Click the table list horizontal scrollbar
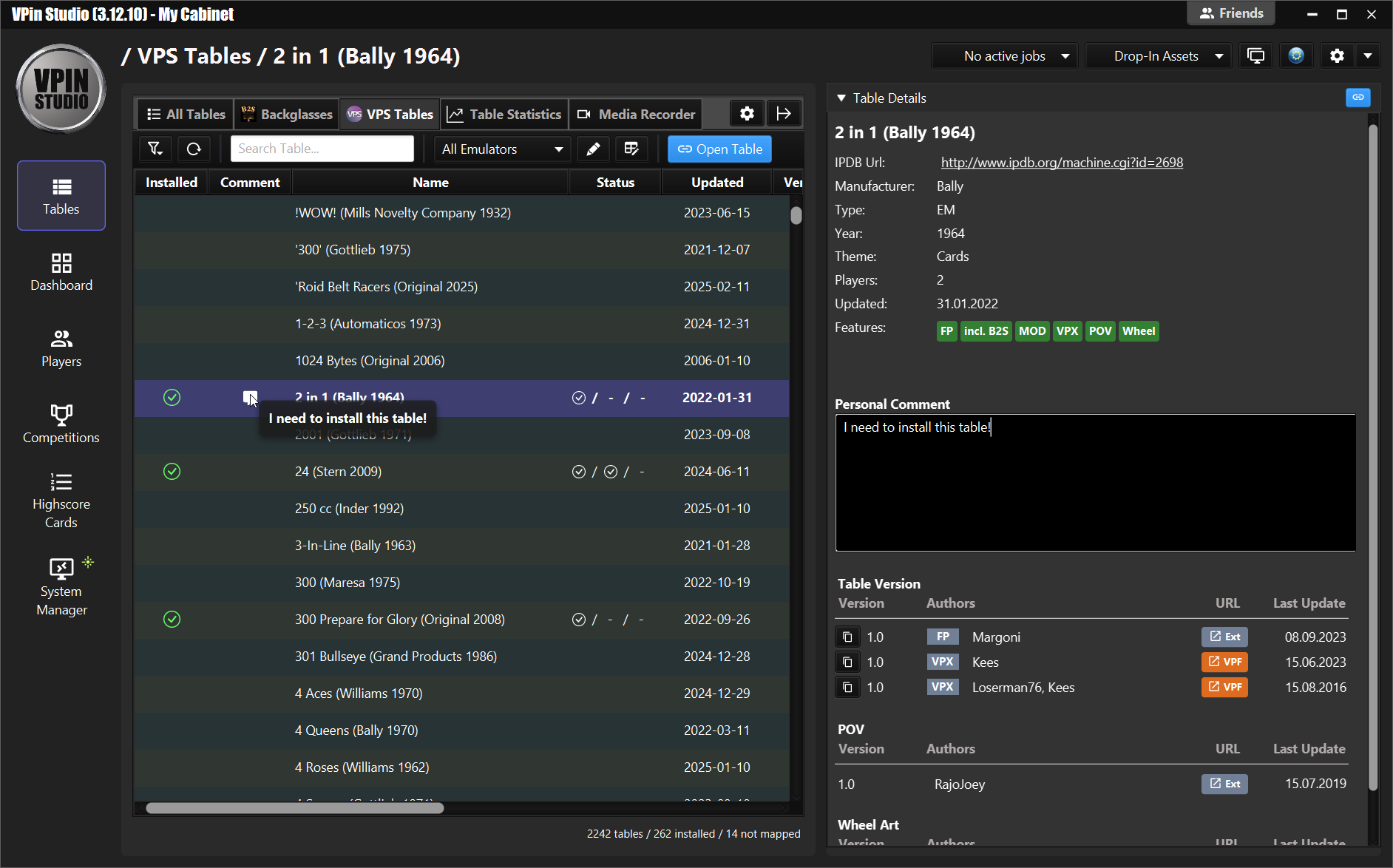The height and width of the screenshot is (868, 1393). (x=294, y=808)
